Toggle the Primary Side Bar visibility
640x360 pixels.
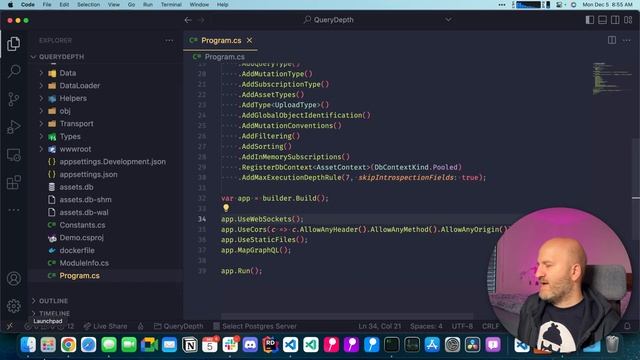tap(589, 20)
